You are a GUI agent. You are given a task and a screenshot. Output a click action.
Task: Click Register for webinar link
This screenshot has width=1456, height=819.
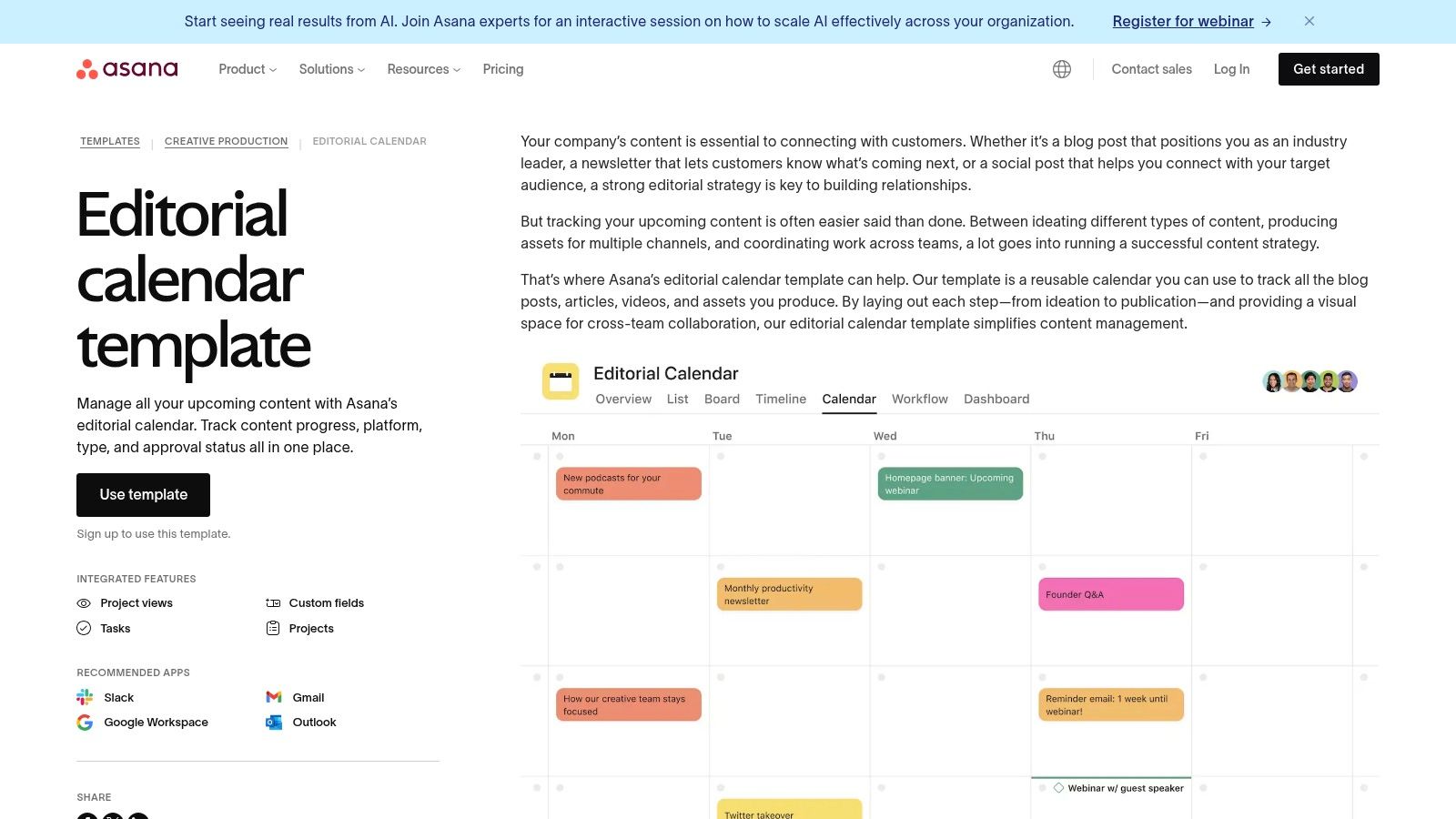[x=1191, y=21]
